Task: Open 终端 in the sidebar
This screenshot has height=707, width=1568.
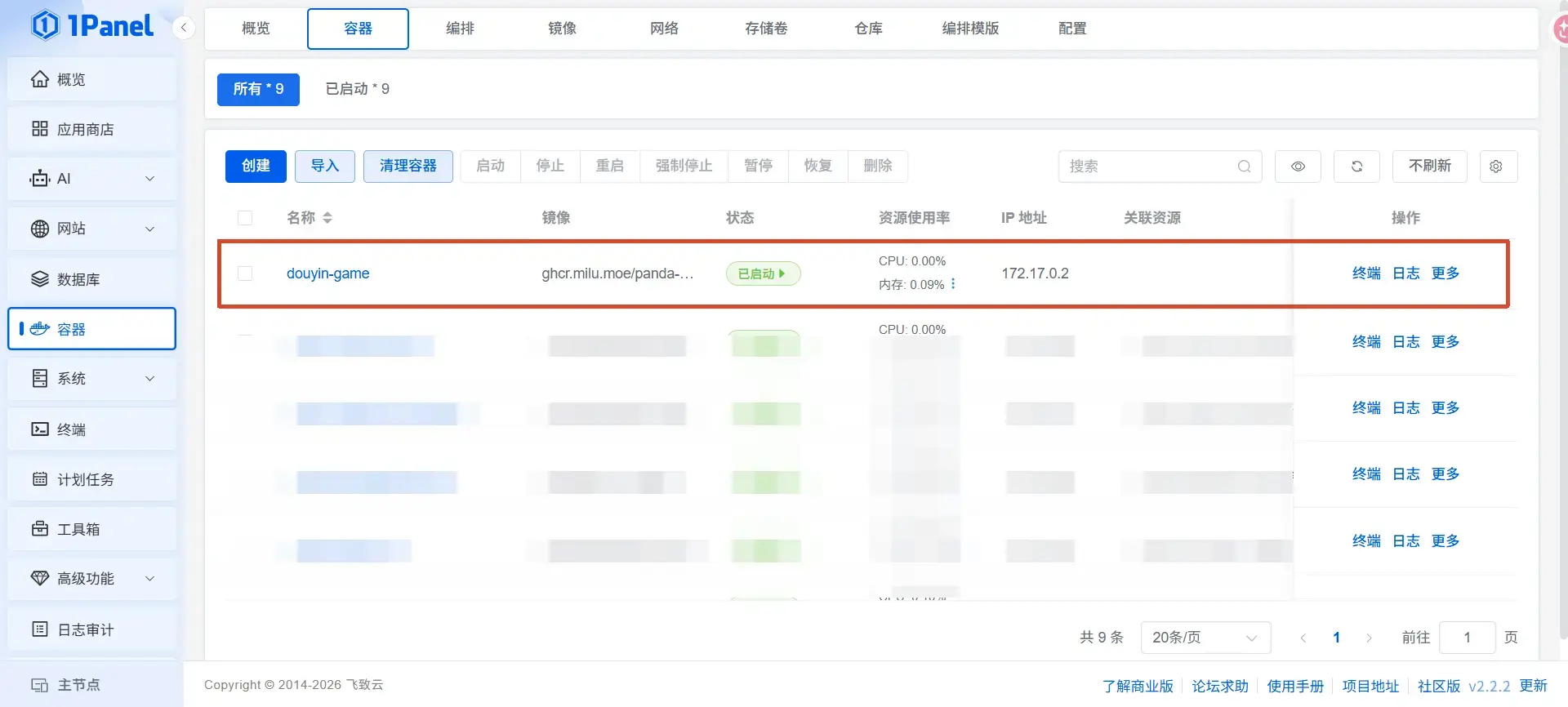Action: pos(91,429)
